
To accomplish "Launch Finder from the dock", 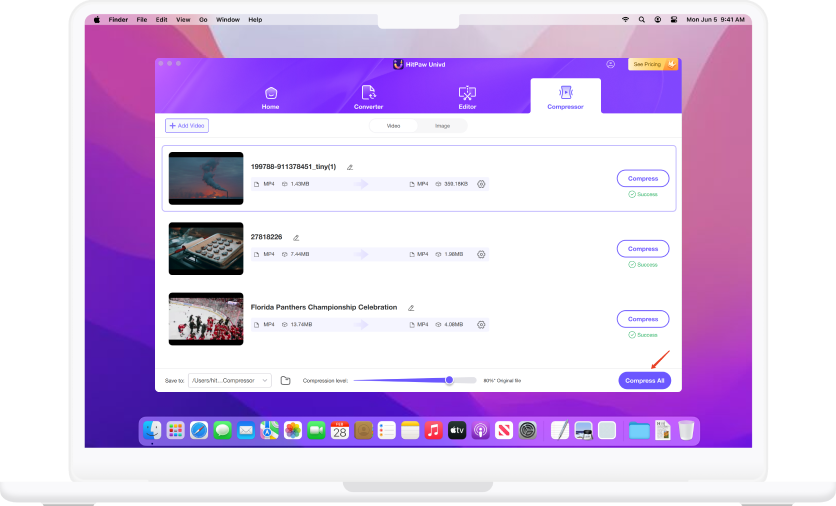I will click(152, 430).
